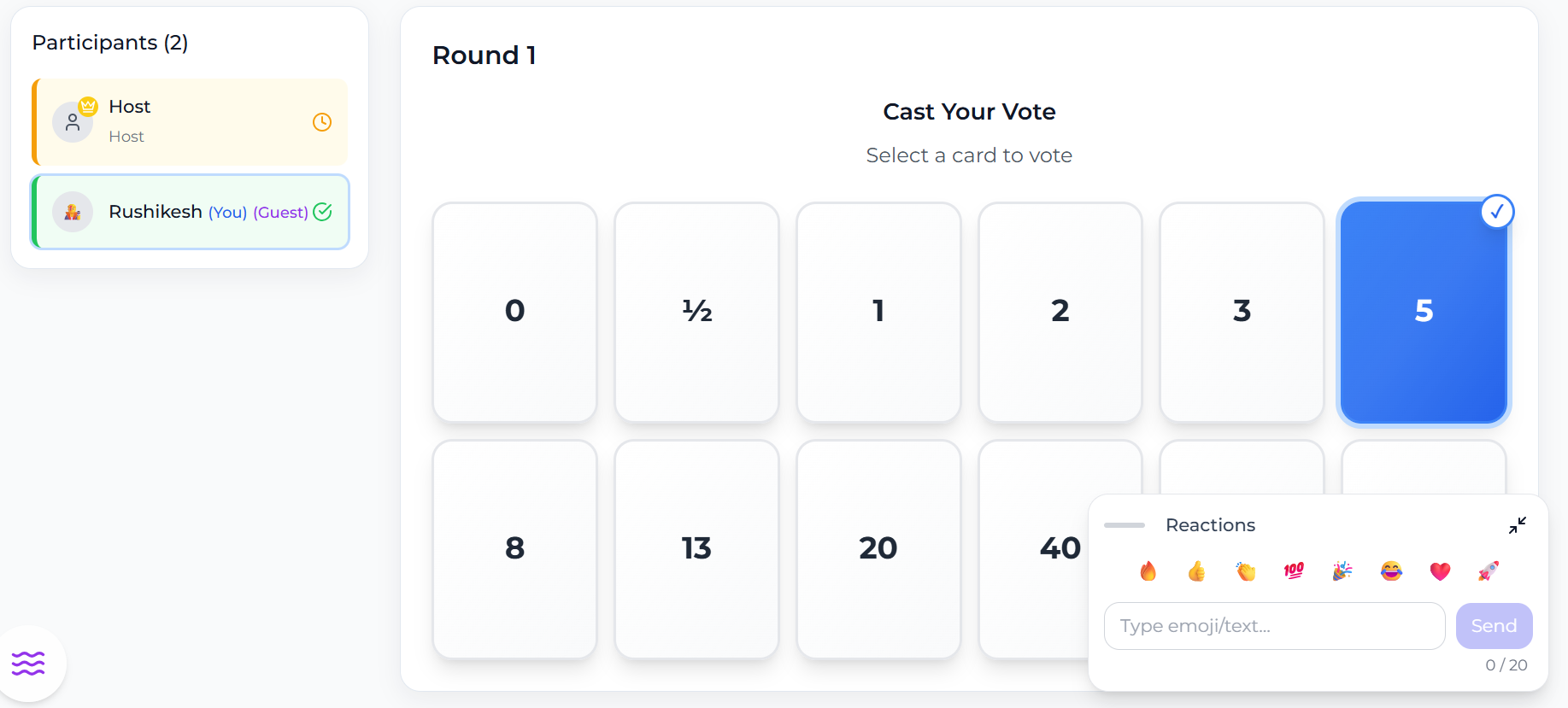Grab the Reactions panel drag handle

pos(1124,525)
